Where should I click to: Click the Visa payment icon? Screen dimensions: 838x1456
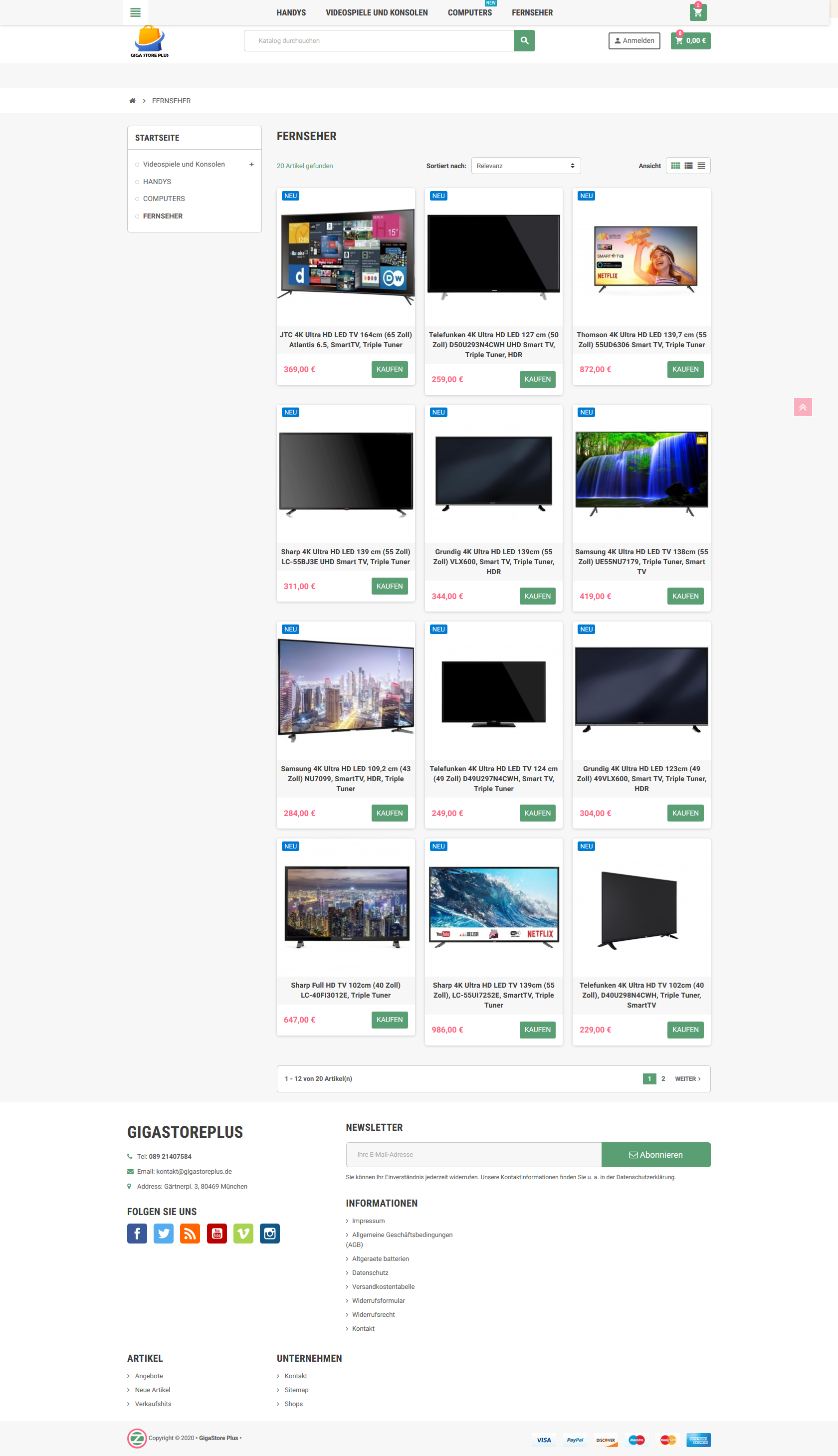click(x=544, y=1440)
